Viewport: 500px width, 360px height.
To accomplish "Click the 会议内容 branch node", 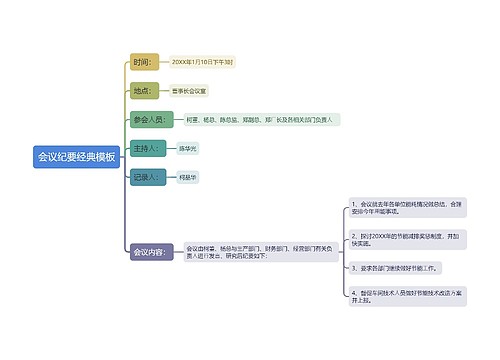I will (152, 252).
